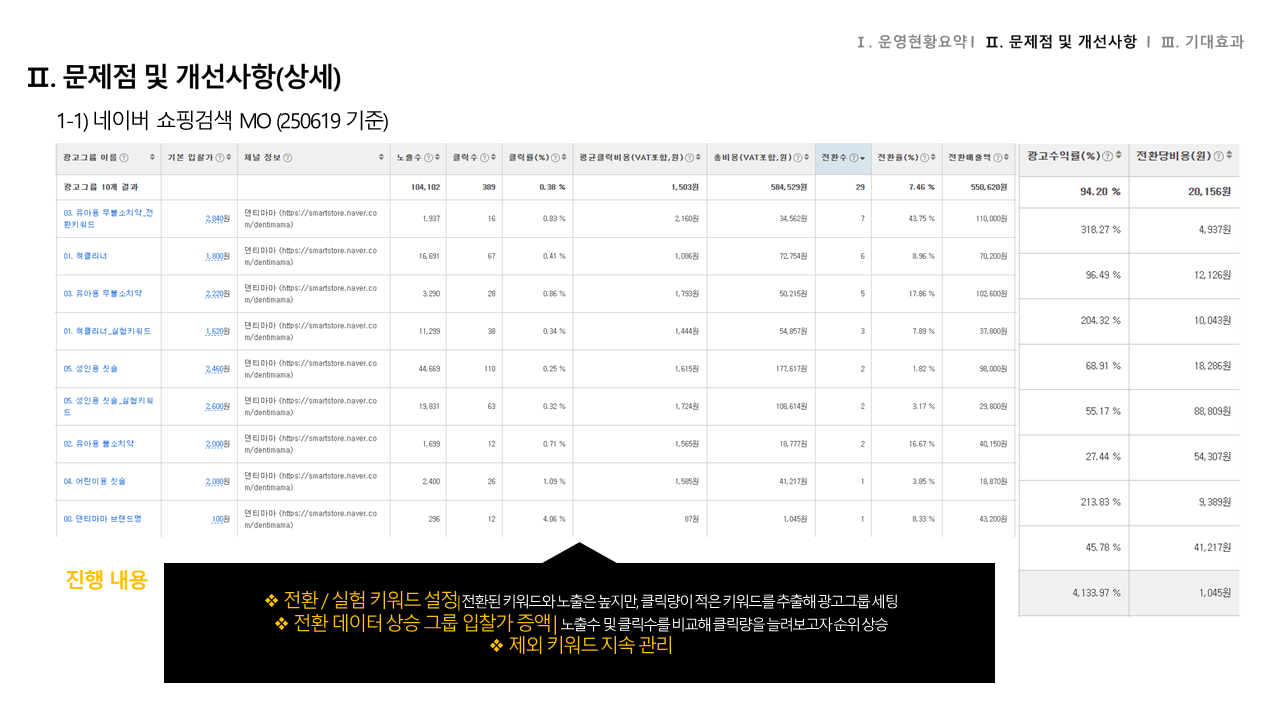Image resolution: width=1280 pixels, height=720 pixels.
Task: Sort by the 클릭수 column arrows
Action: pos(493,157)
